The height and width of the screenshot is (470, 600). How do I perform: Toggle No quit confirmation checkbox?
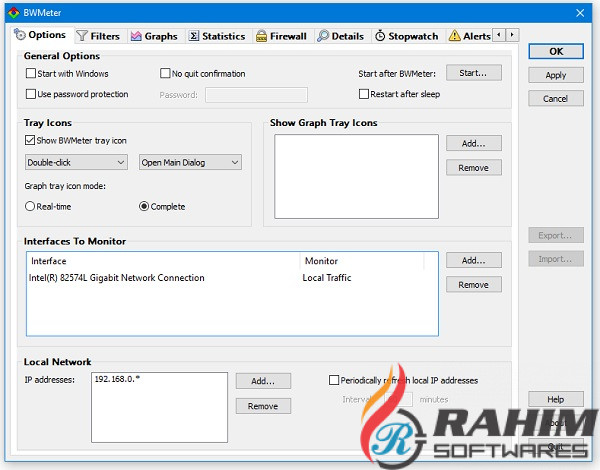click(x=165, y=73)
